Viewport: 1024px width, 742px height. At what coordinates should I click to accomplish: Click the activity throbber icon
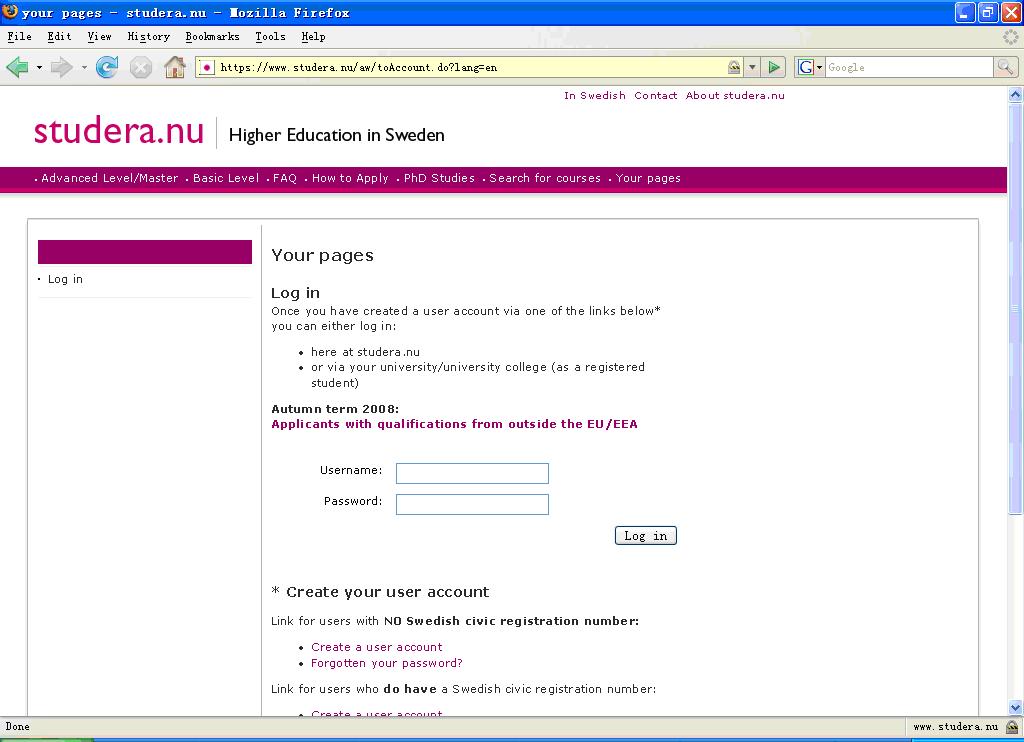click(1011, 37)
